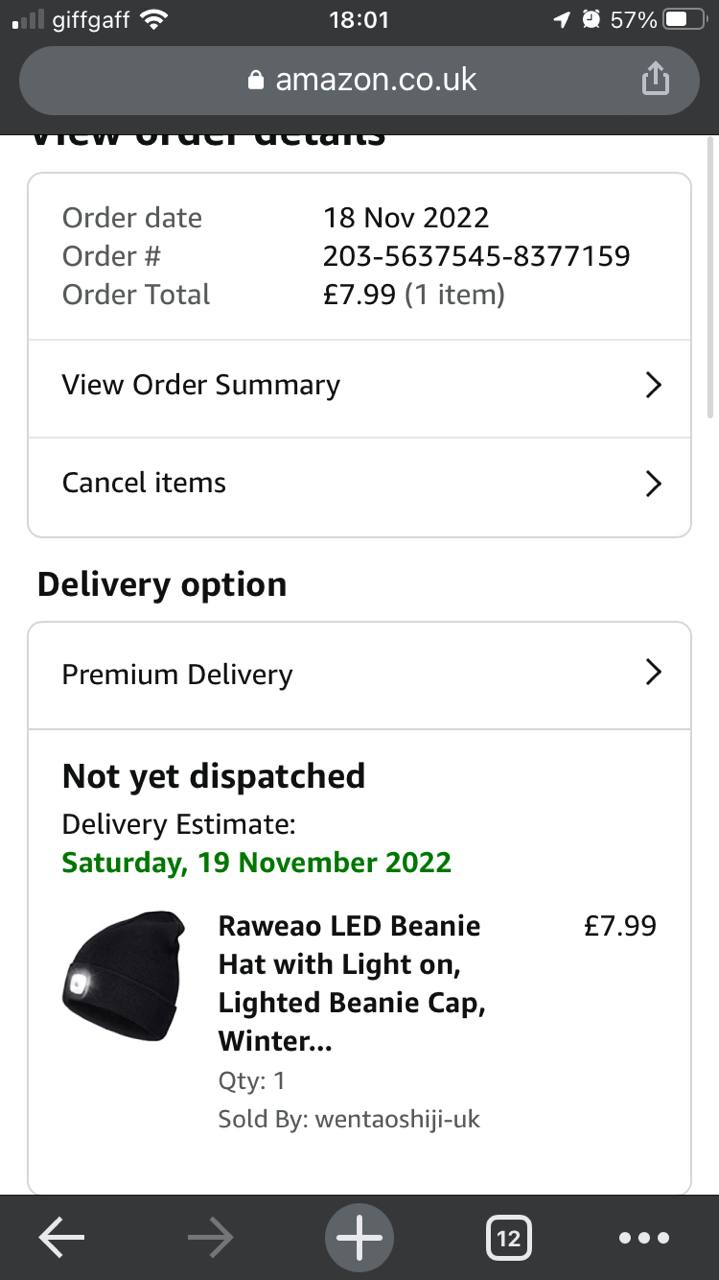This screenshot has height=1280, width=719.
Task: Open the browser three-dots menu
Action: tap(644, 1238)
